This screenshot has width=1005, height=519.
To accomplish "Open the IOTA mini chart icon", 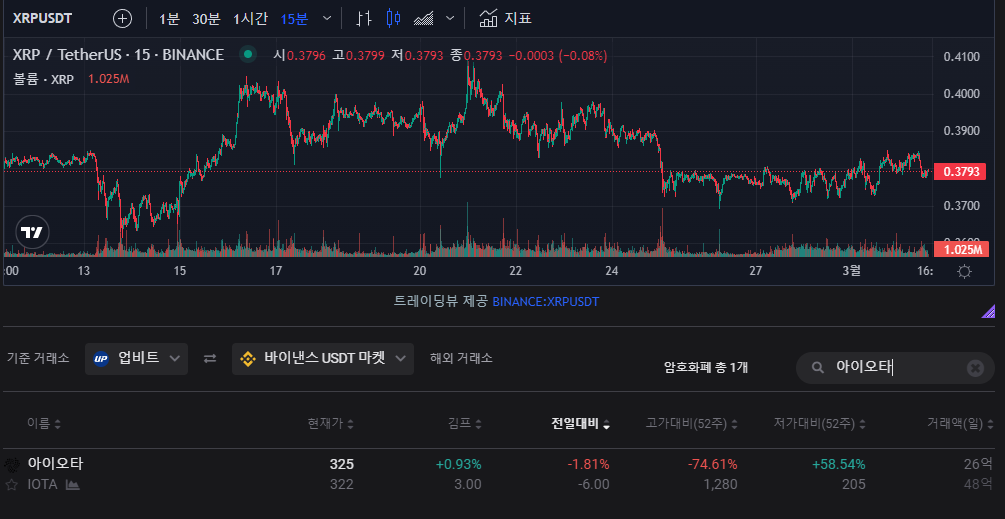I will coord(72,485).
